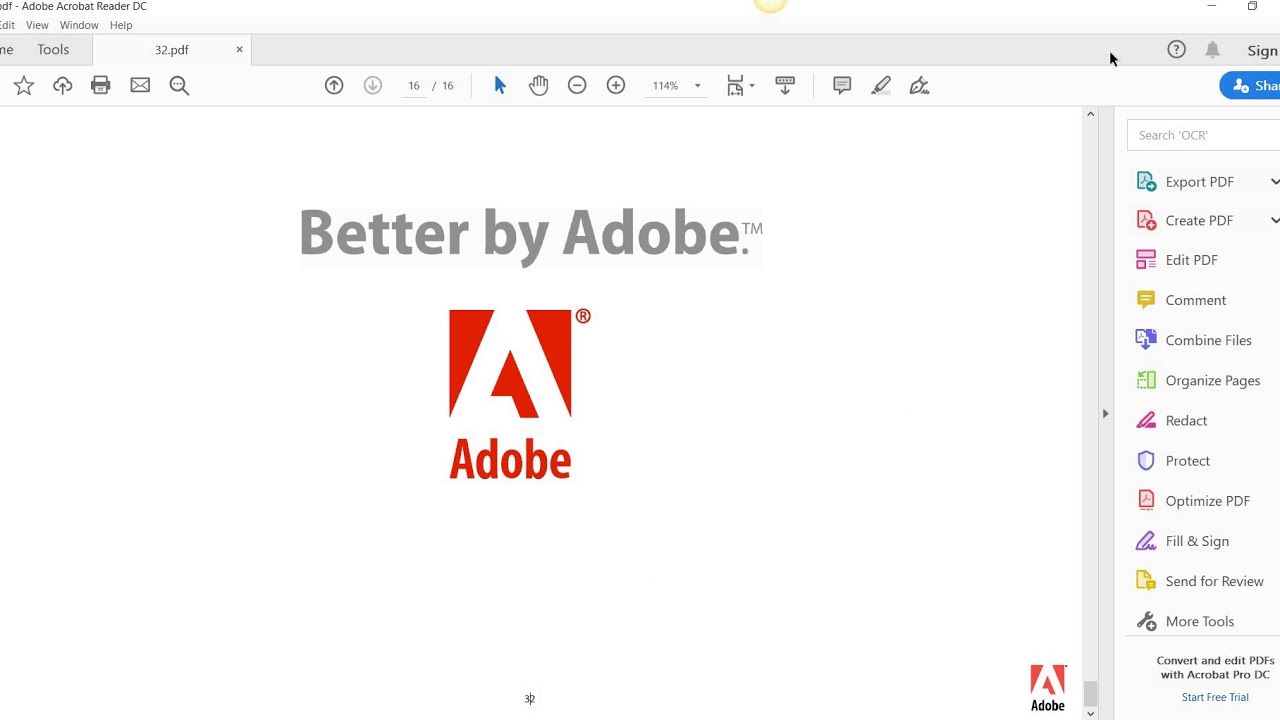Image resolution: width=1280 pixels, height=720 pixels.
Task: Select the highlight text pen tool
Action: pyautogui.click(x=881, y=86)
